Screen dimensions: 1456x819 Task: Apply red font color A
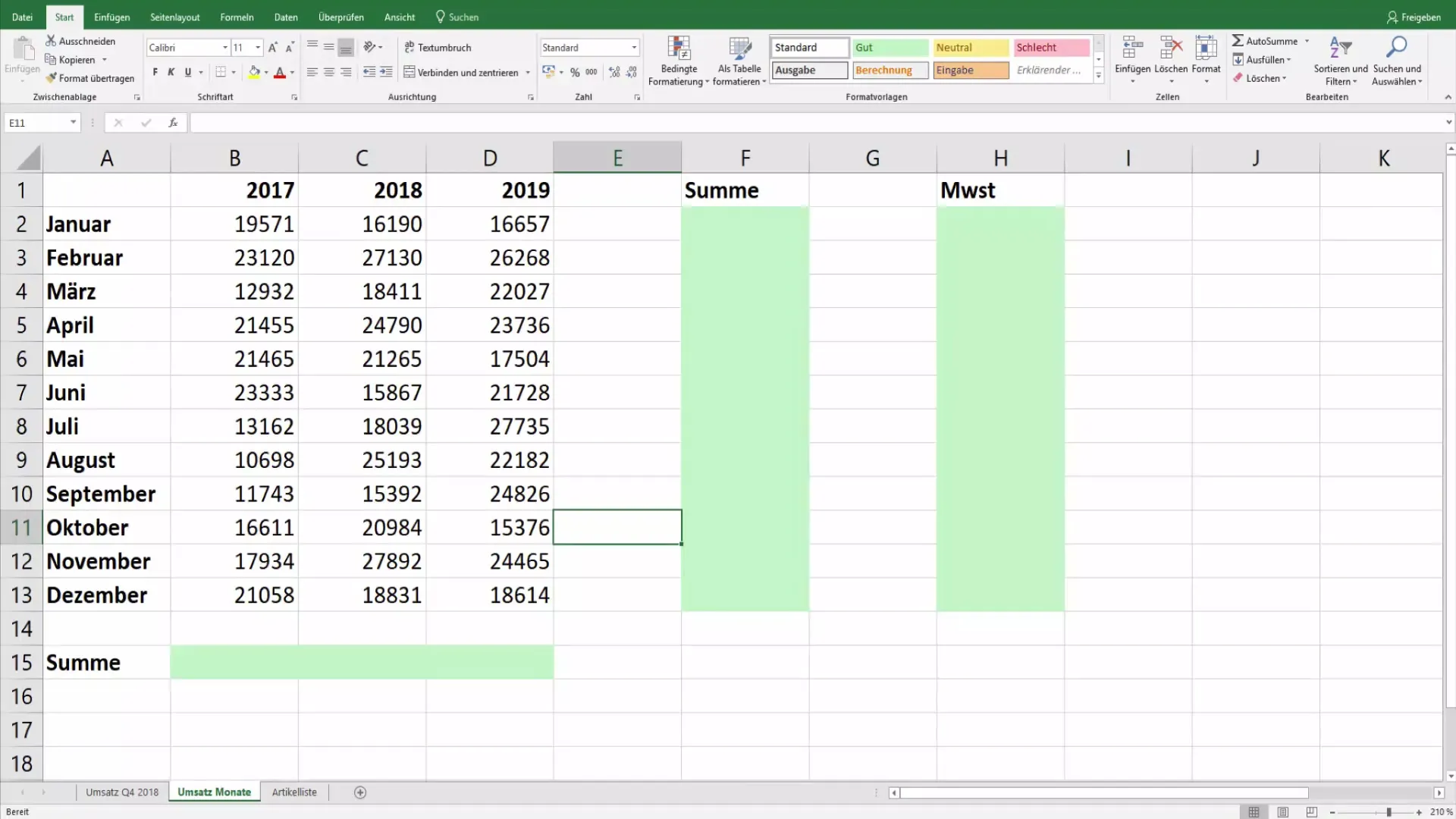280,72
